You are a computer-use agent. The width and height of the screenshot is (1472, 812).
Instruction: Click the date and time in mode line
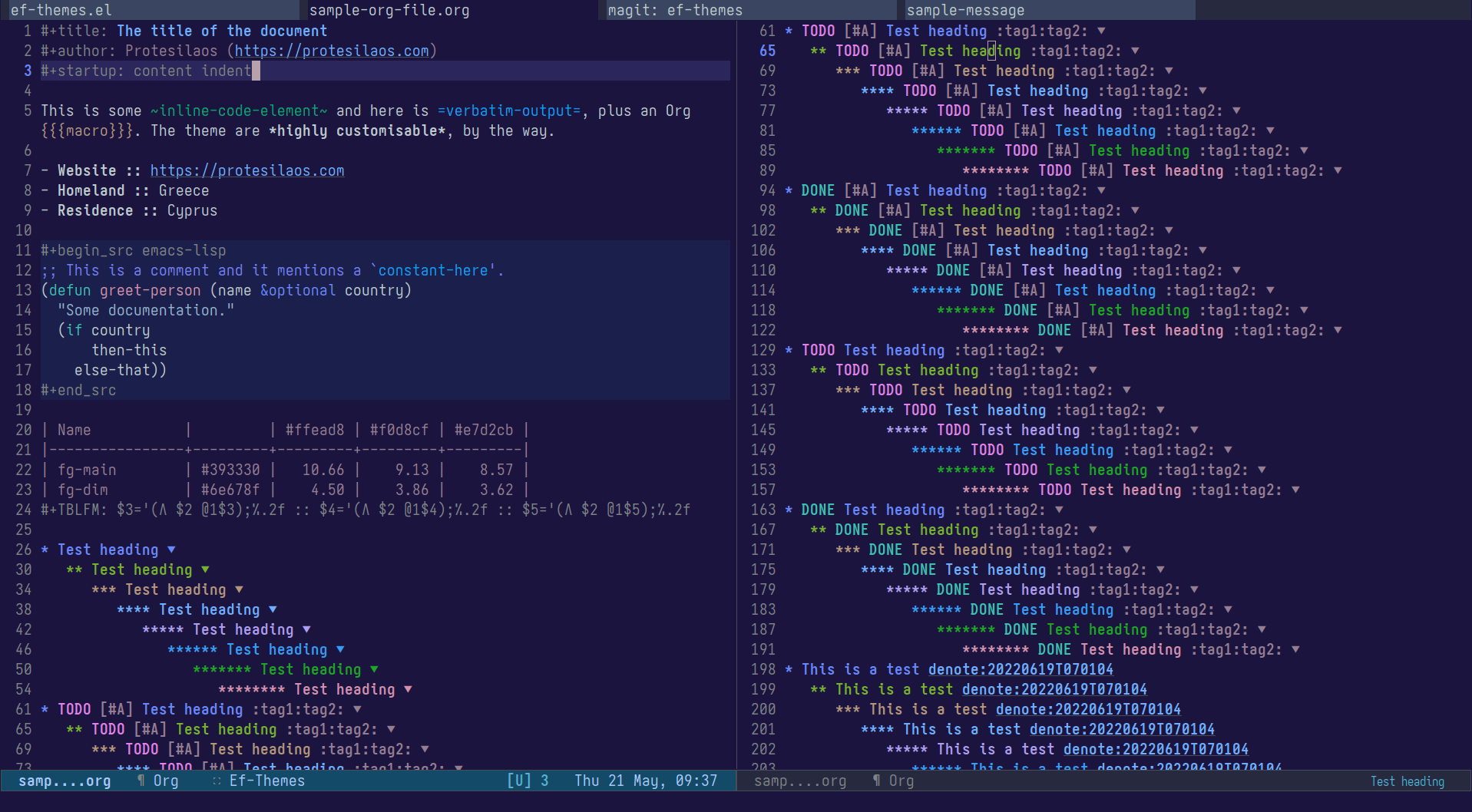coord(646,781)
